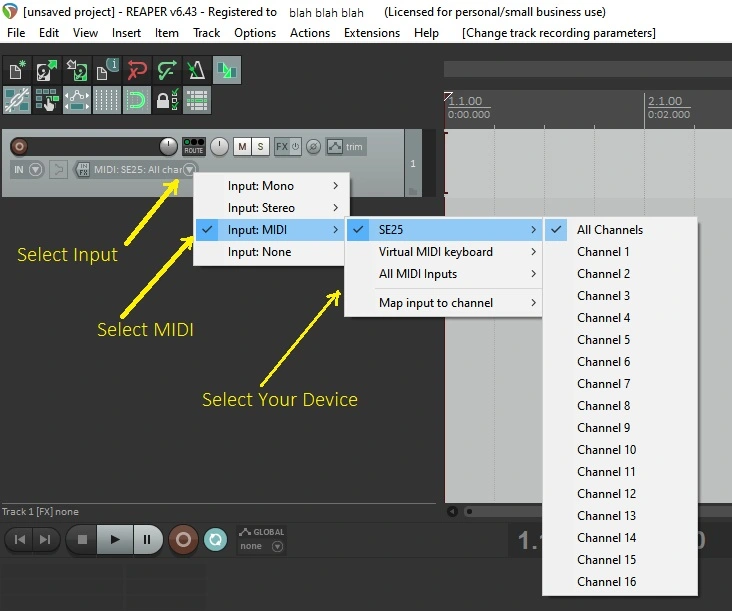This screenshot has width=732, height=611.
Task: Expand Virtual MIDI keyboard submenu
Action: point(443,252)
